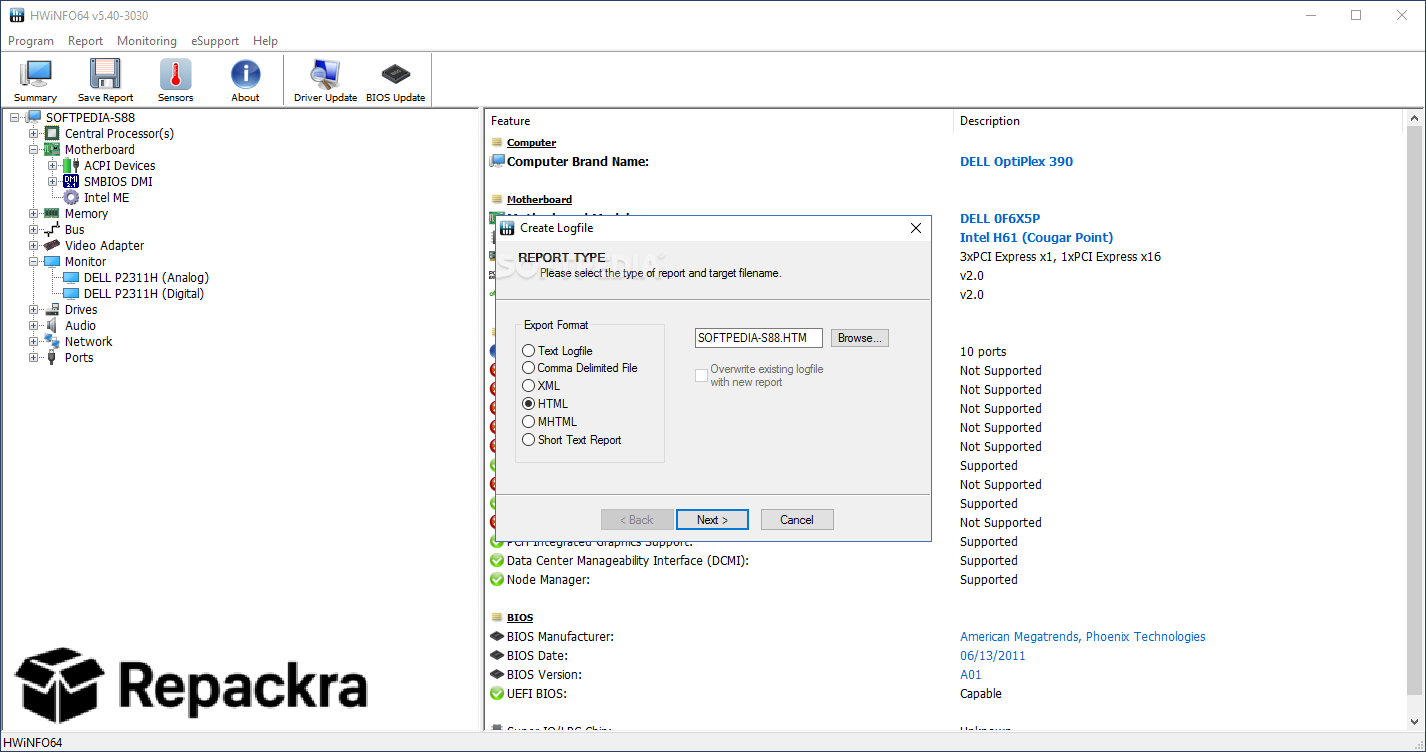Click the Browse... button
Viewport: 1426px width, 752px height.
[860, 338]
